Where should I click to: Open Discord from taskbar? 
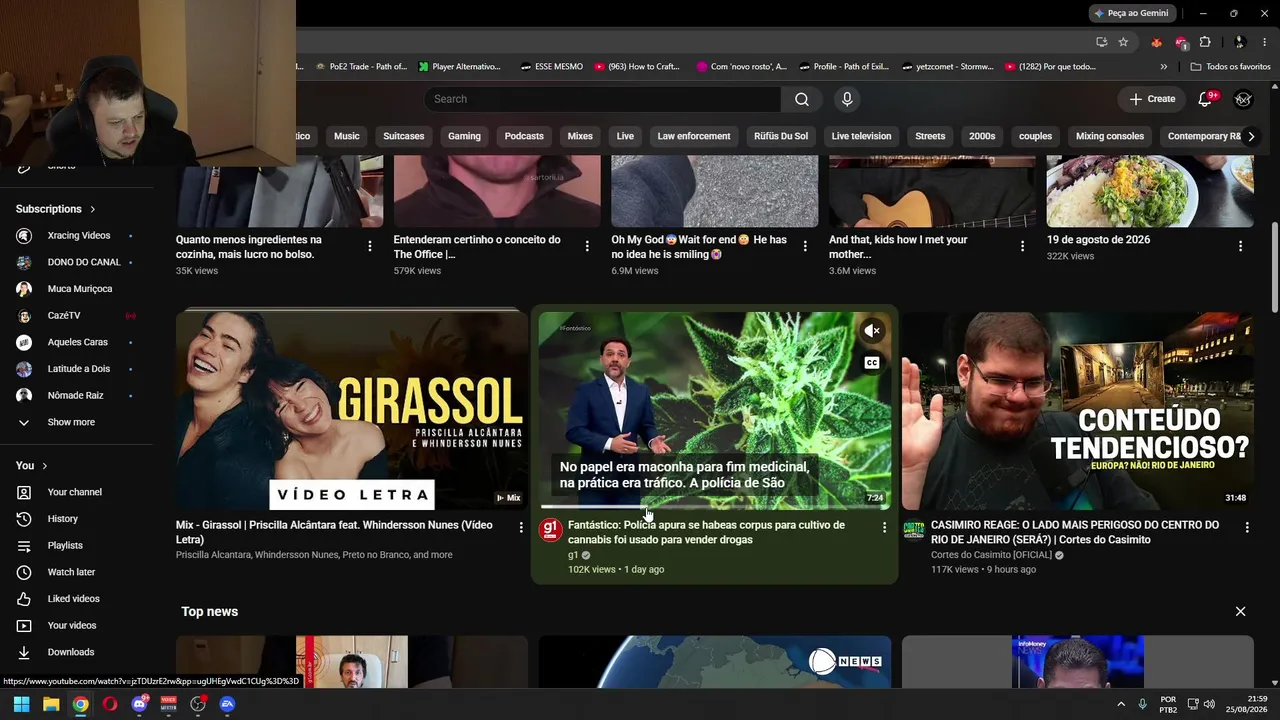tap(140, 704)
